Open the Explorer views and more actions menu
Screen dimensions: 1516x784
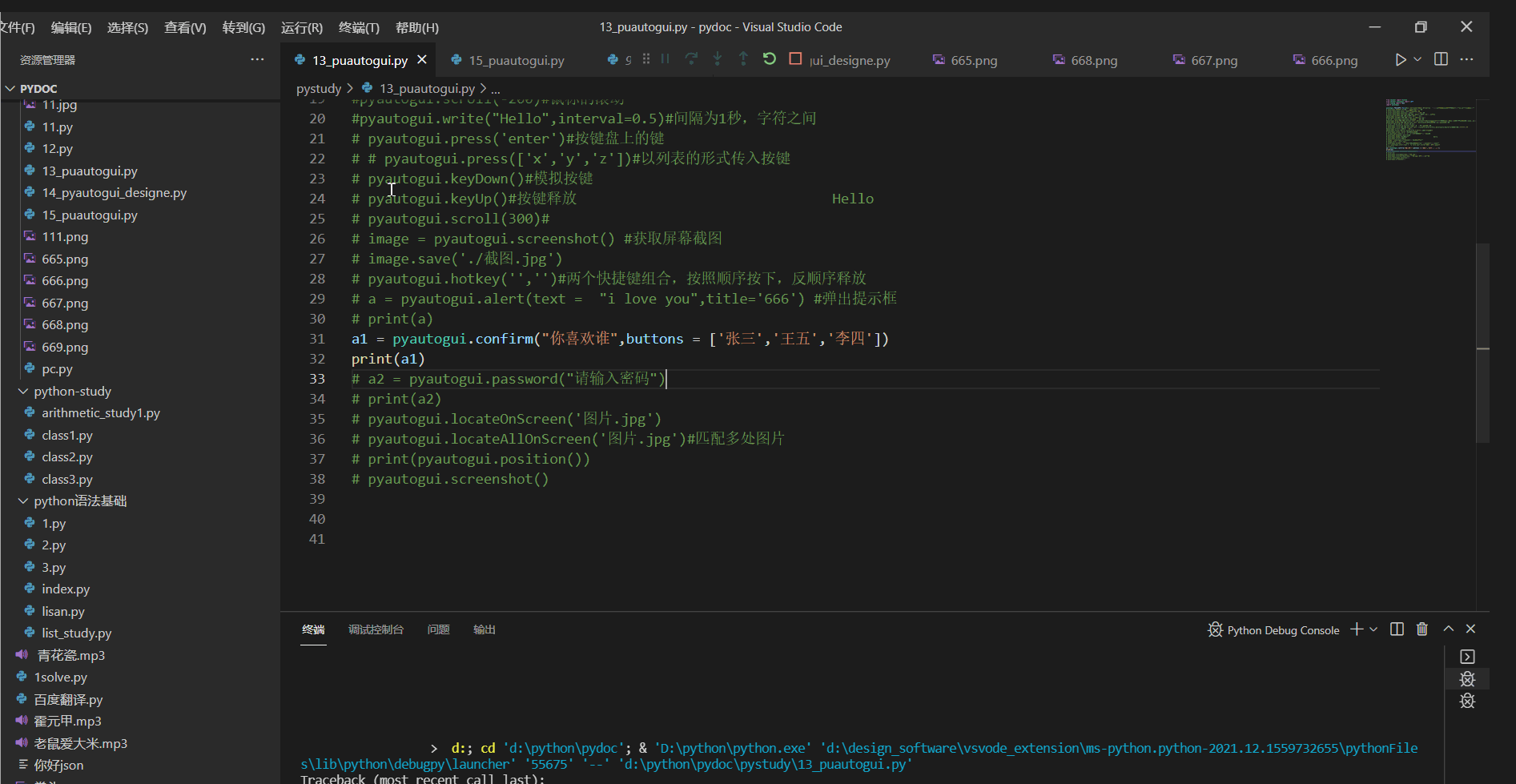coord(257,59)
